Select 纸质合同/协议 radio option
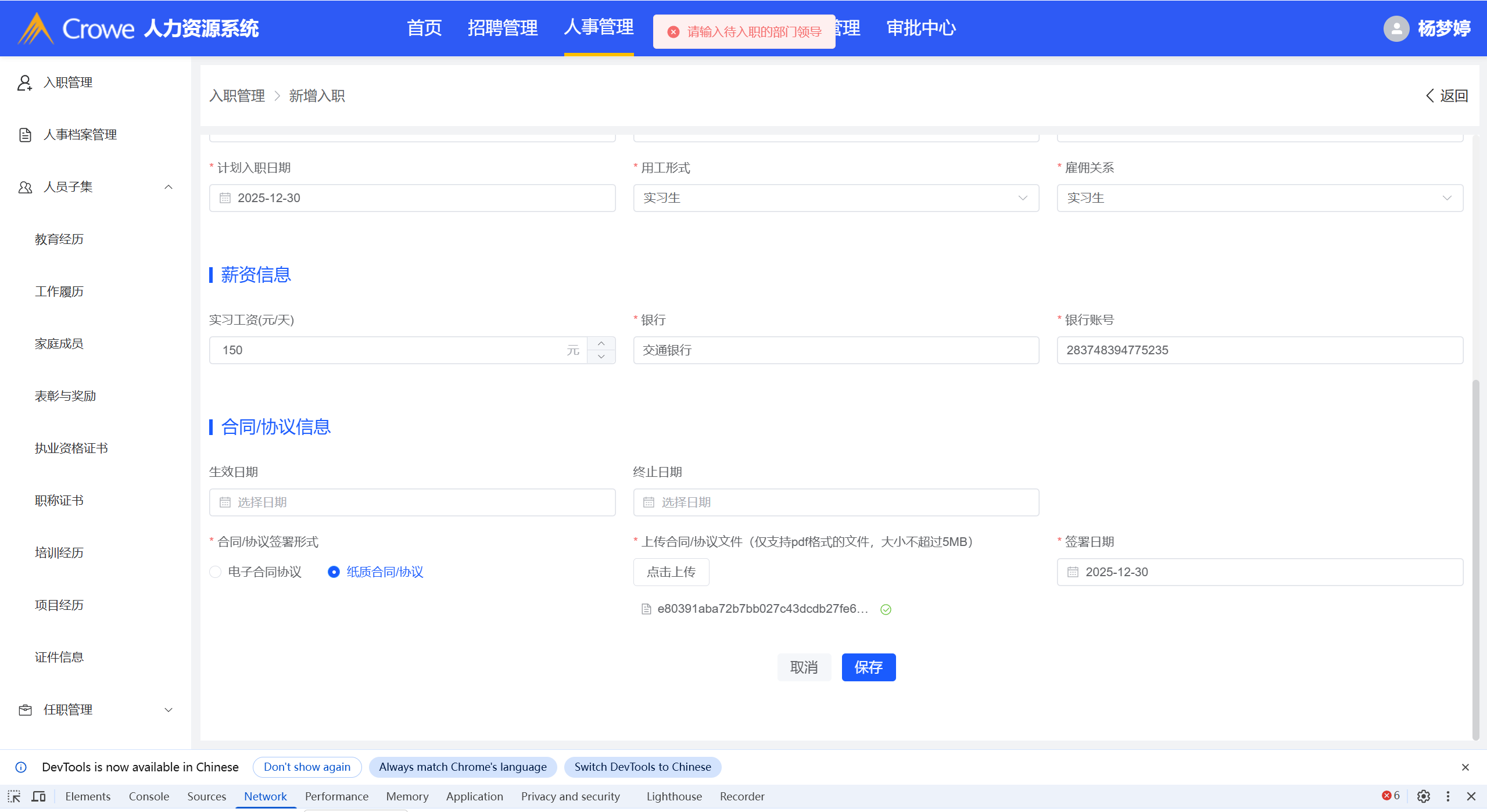This screenshot has width=1487, height=812. point(334,572)
